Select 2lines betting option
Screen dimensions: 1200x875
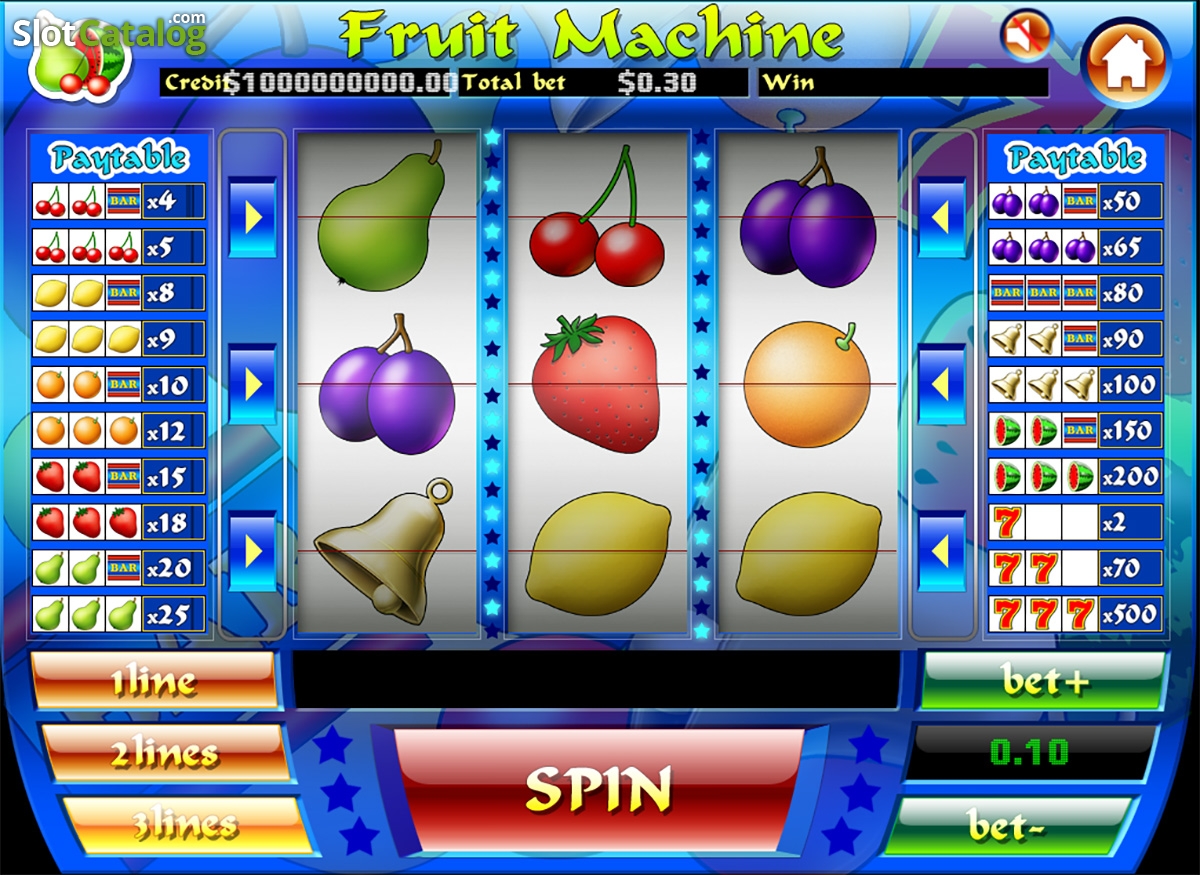click(x=165, y=753)
